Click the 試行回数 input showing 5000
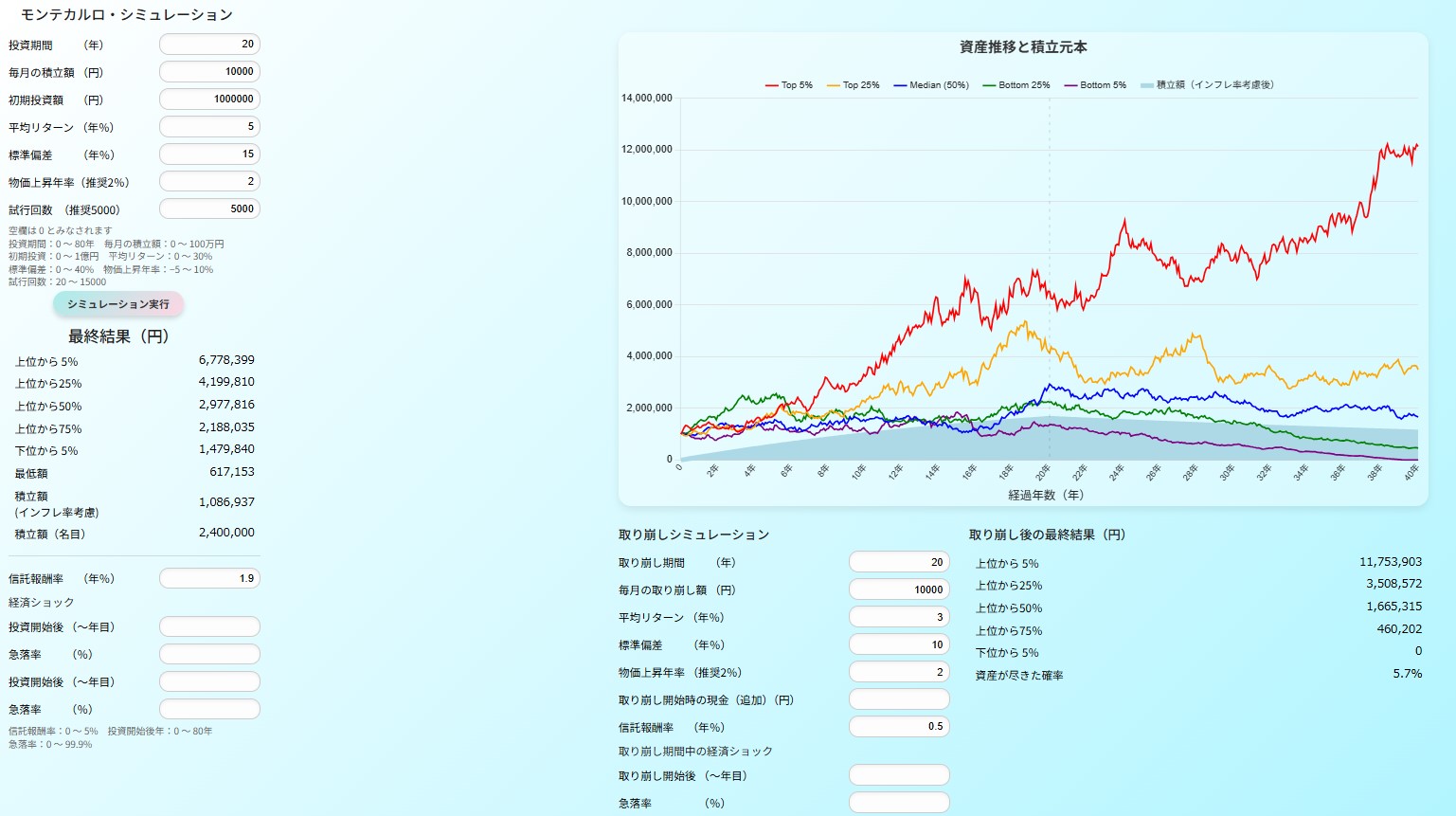The width and height of the screenshot is (1456, 816). (x=209, y=209)
